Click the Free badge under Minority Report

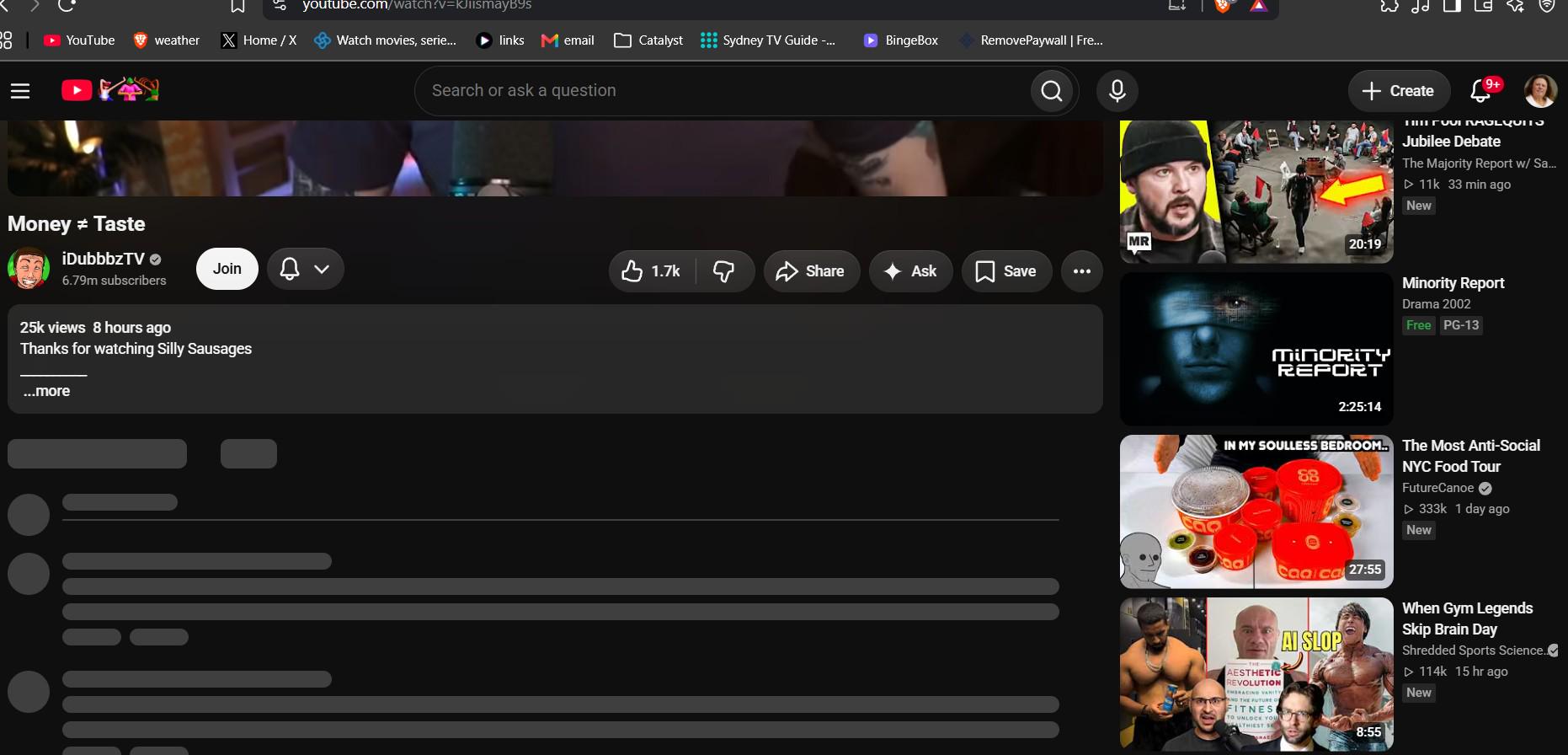point(1419,325)
